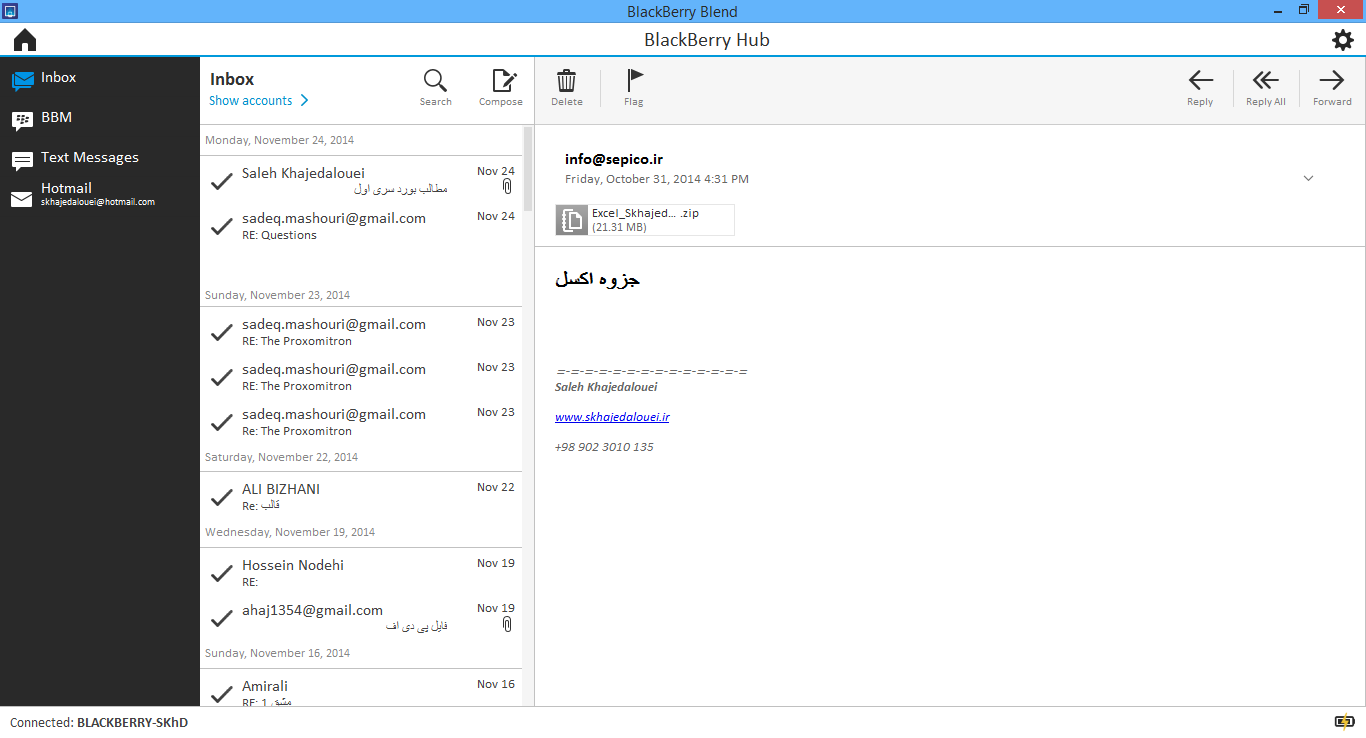Open the Excel zip attachment
The width and height of the screenshot is (1366, 738).
coord(645,220)
